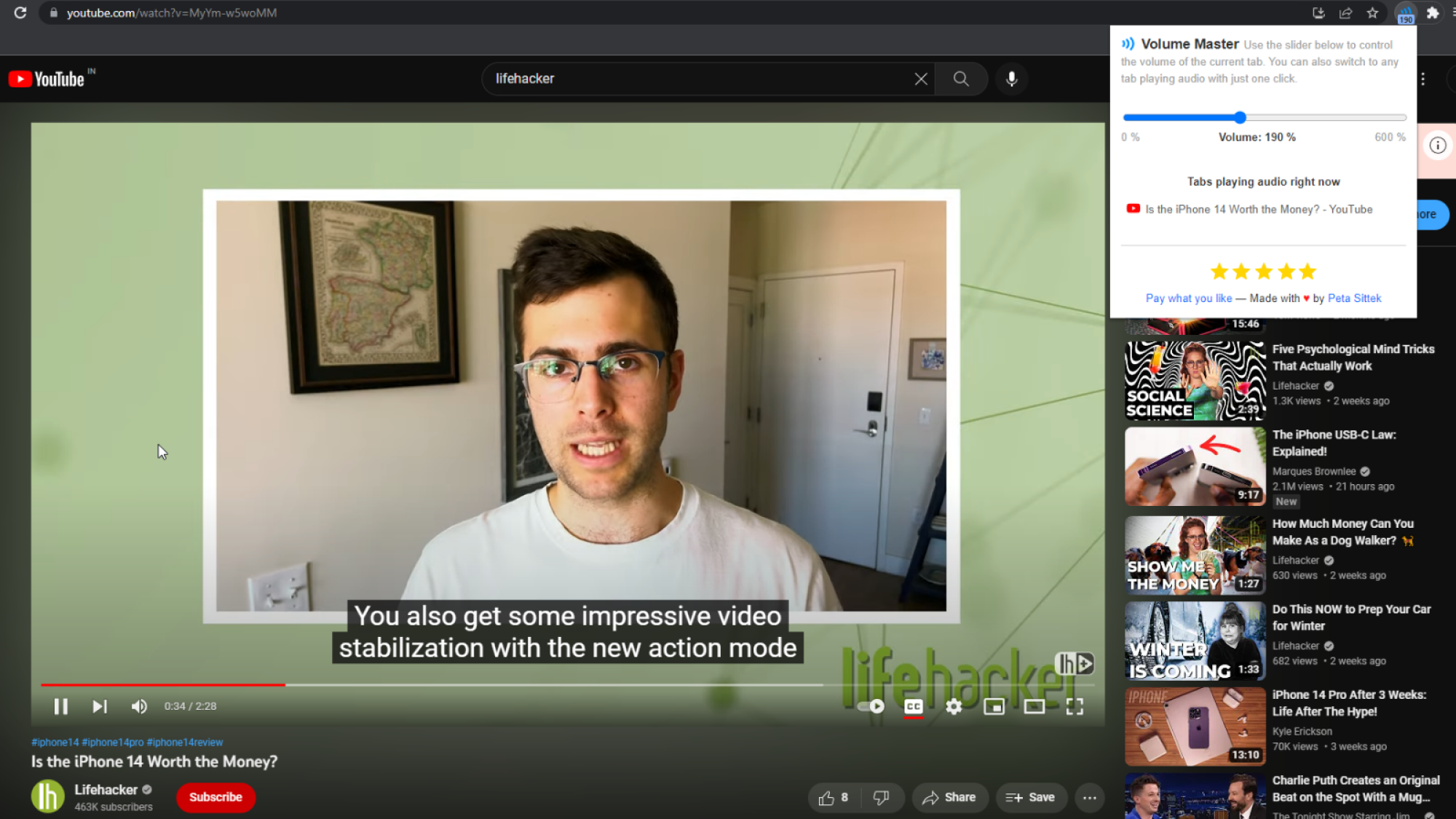Enter full screen mode
Viewport: 1456px width, 819px height.
pyautogui.click(x=1075, y=706)
